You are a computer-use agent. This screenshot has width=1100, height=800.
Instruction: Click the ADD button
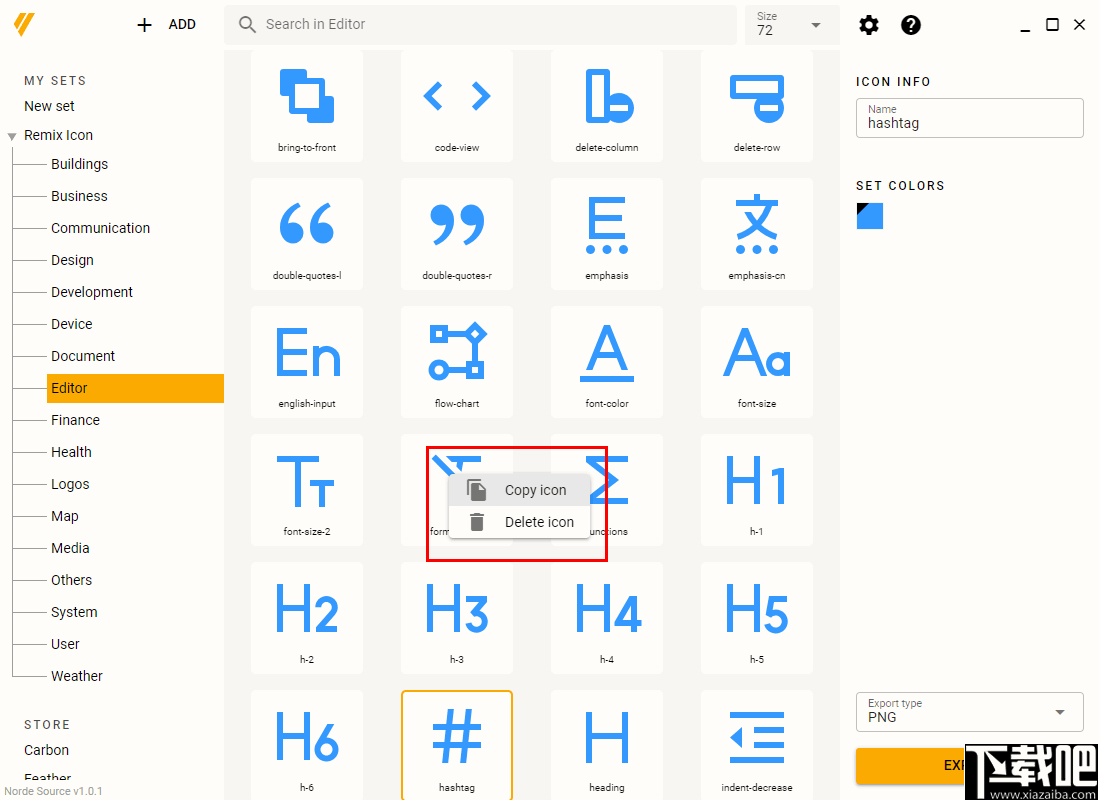click(x=166, y=24)
